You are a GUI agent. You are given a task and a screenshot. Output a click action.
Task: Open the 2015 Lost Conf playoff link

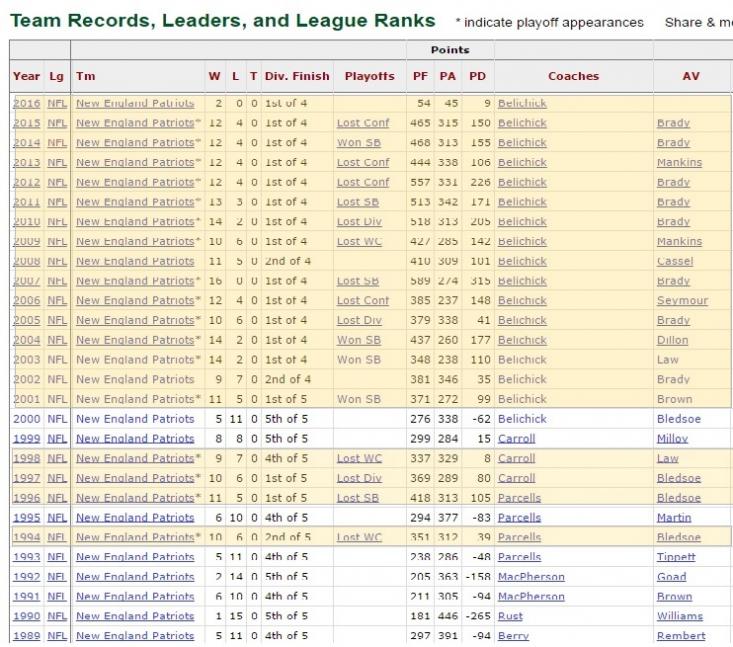363,123
